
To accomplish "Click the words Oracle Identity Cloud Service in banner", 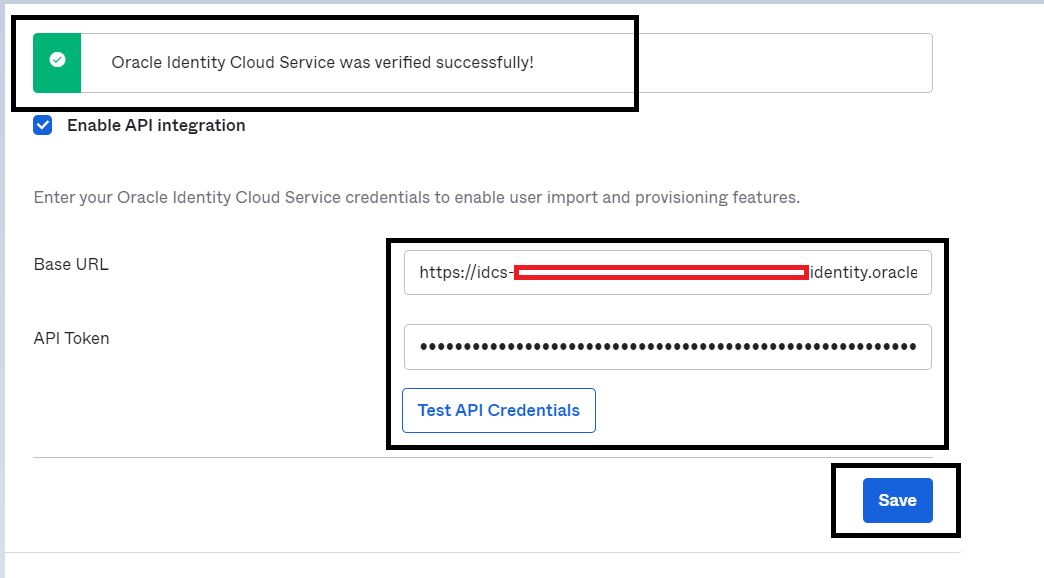I will [223, 63].
